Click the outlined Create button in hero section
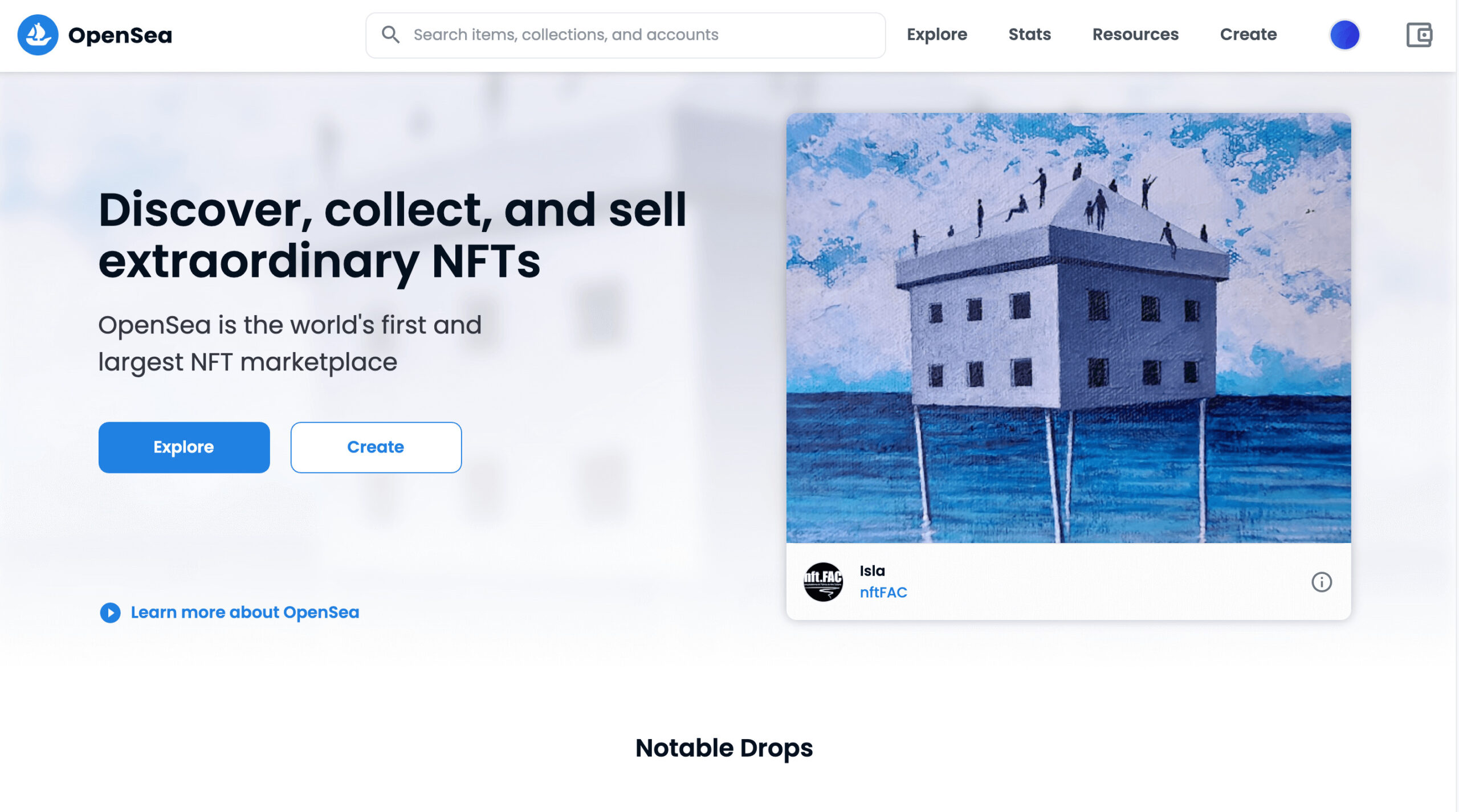 (x=376, y=447)
